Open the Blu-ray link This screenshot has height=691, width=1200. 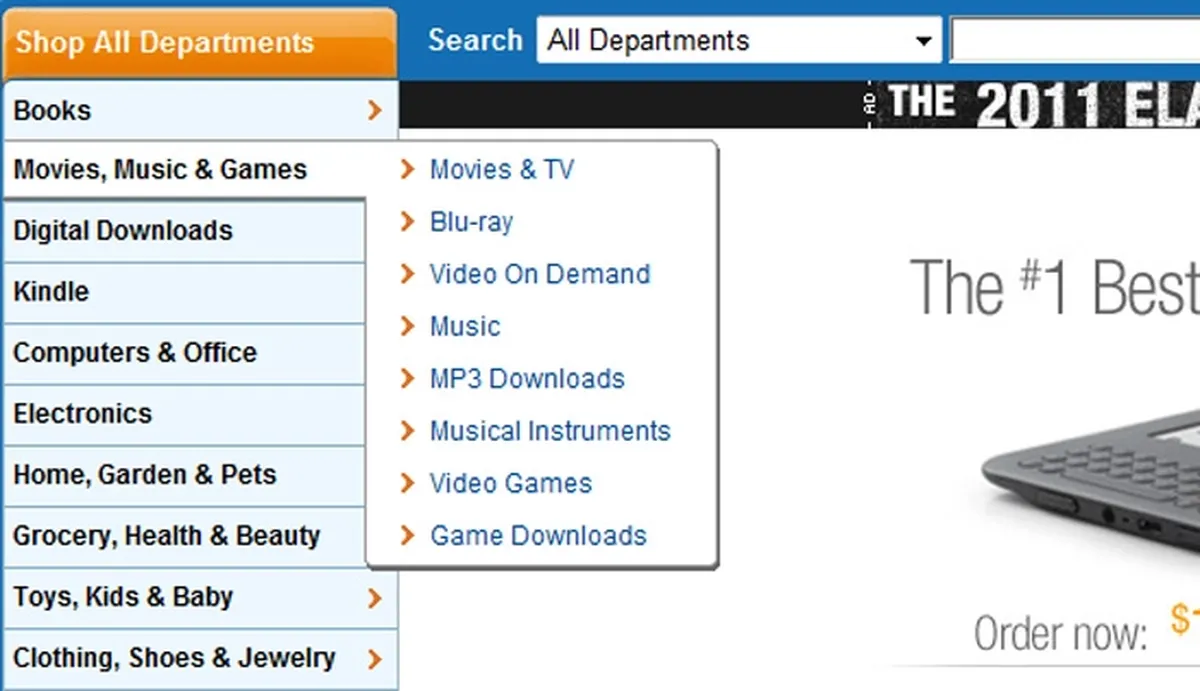pos(471,222)
